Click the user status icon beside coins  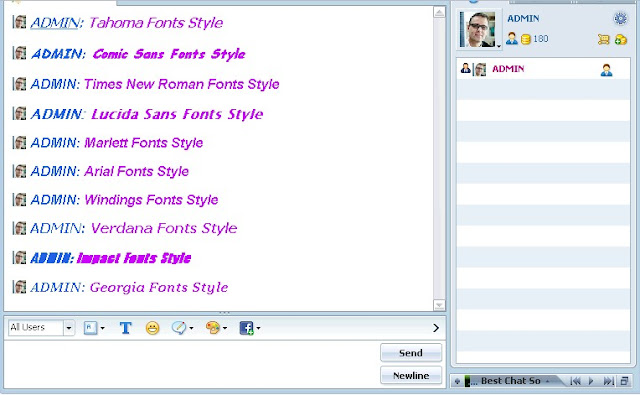coord(511,39)
